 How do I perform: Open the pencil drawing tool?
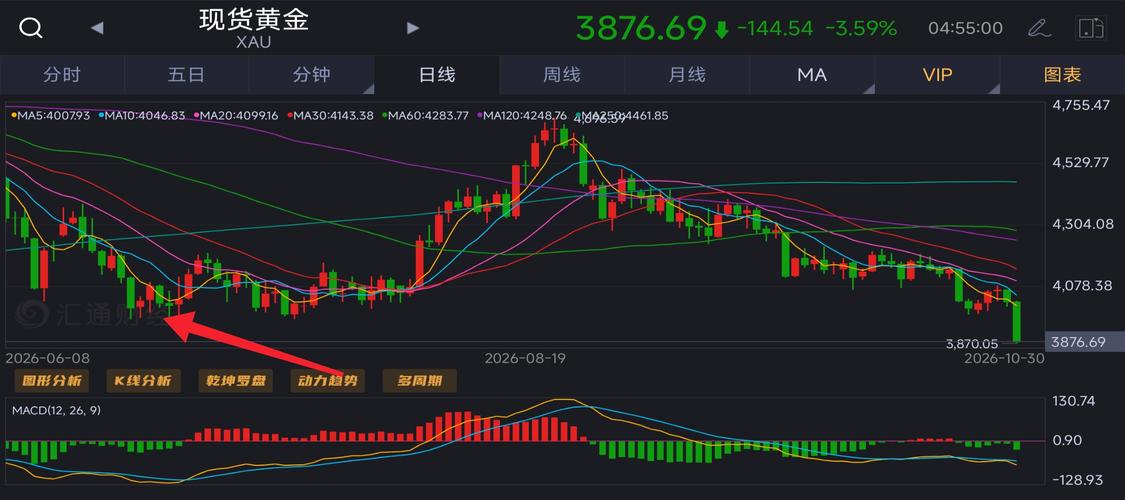click(1037, 28)
